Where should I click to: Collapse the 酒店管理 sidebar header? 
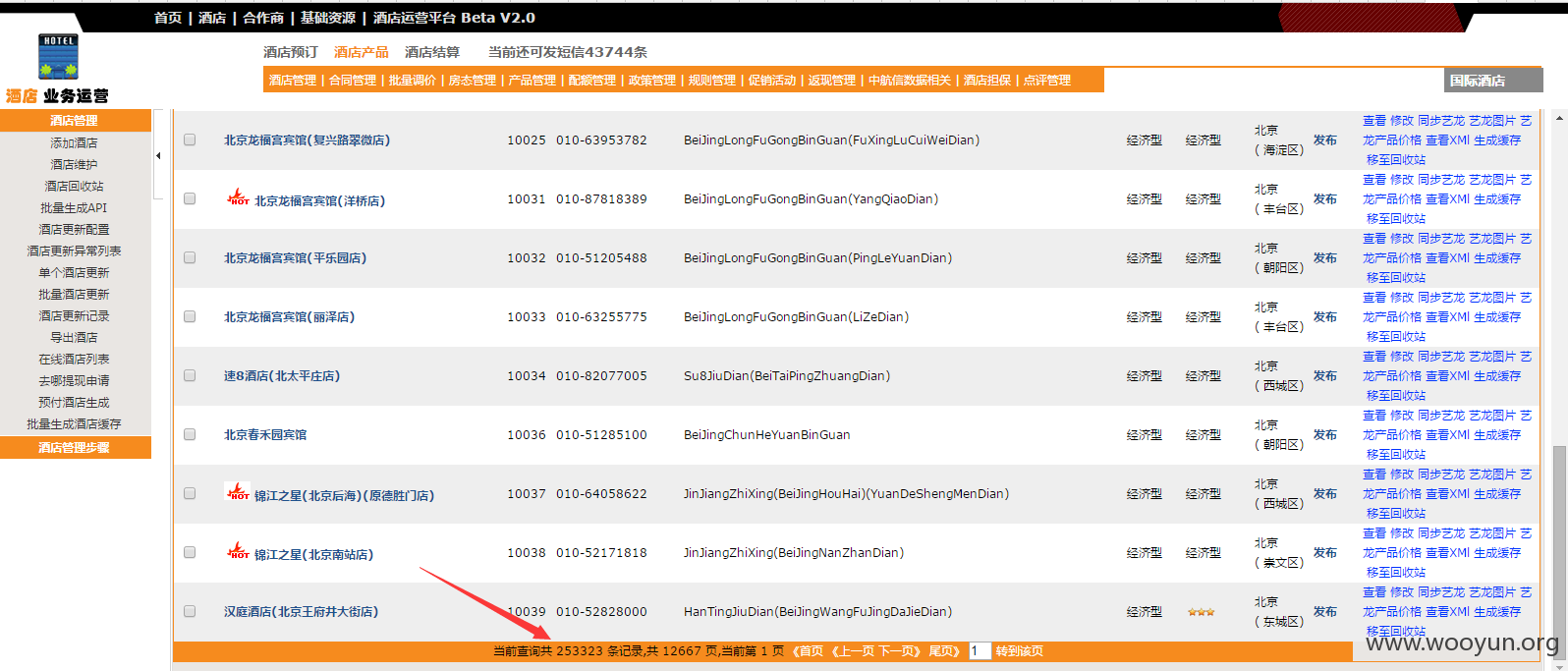tap(76, 120)
